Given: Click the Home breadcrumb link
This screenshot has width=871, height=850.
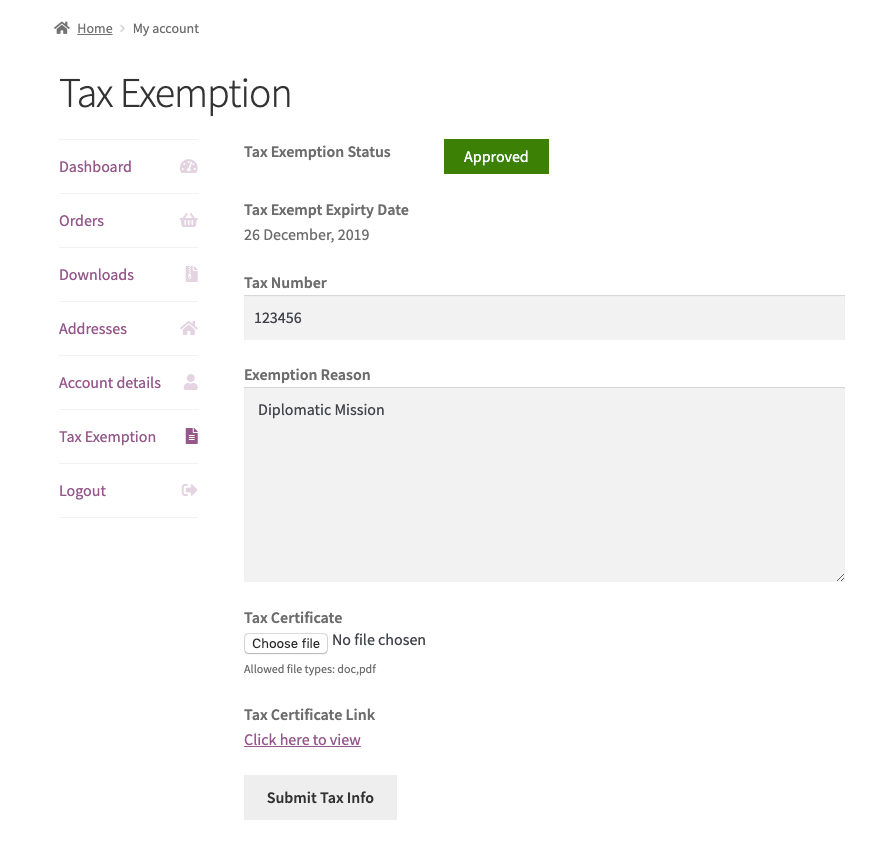Looking at the screenshot, I should click(95, 28).
